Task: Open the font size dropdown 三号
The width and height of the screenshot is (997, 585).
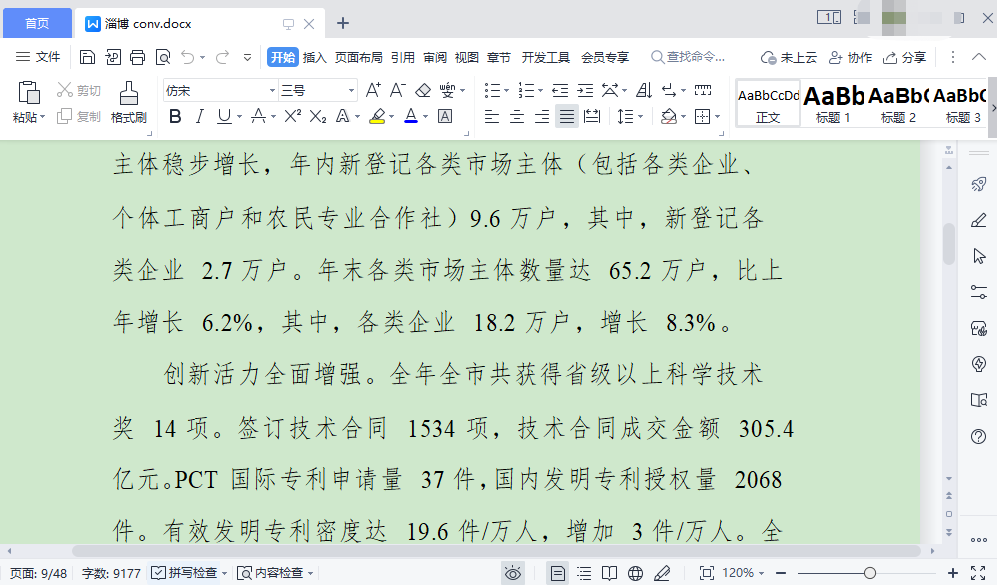Action: point(351,91)
